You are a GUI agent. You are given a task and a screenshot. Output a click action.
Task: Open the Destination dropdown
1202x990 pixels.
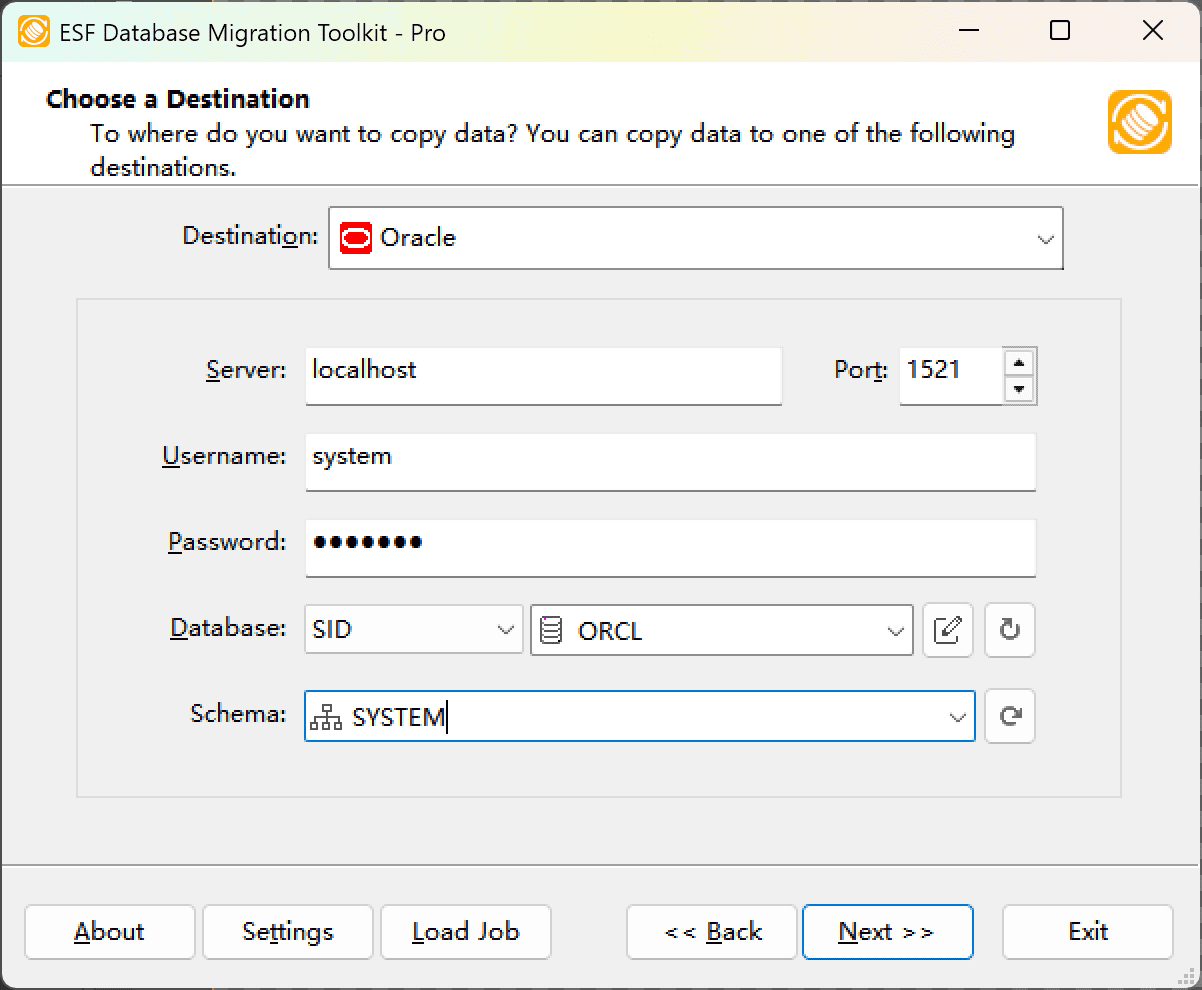pos(1046,238)
